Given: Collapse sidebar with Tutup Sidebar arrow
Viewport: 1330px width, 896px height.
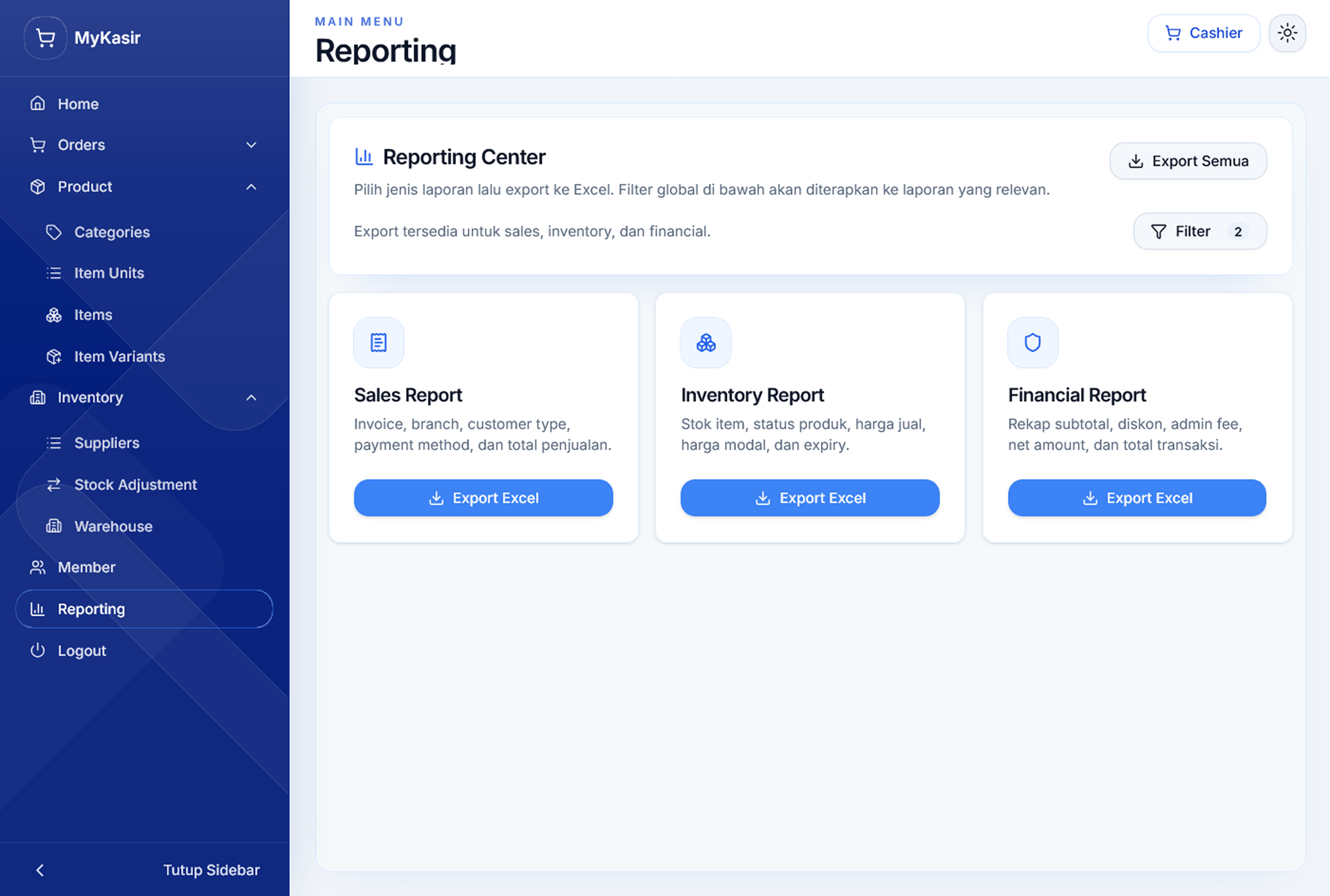Looking at the screenshot, I should [40, 870].
